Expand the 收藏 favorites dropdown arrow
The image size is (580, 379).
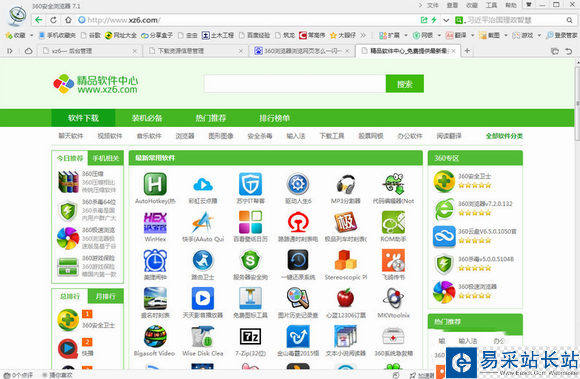pyautogui.click(x=31, y=35)
